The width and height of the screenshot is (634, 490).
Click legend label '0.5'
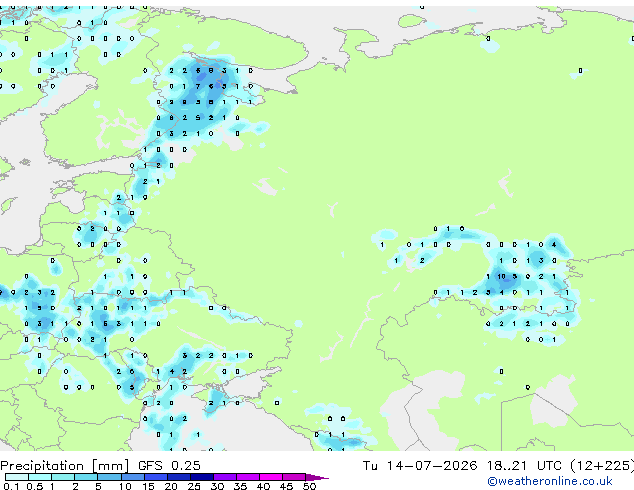(x=35, y=486)
